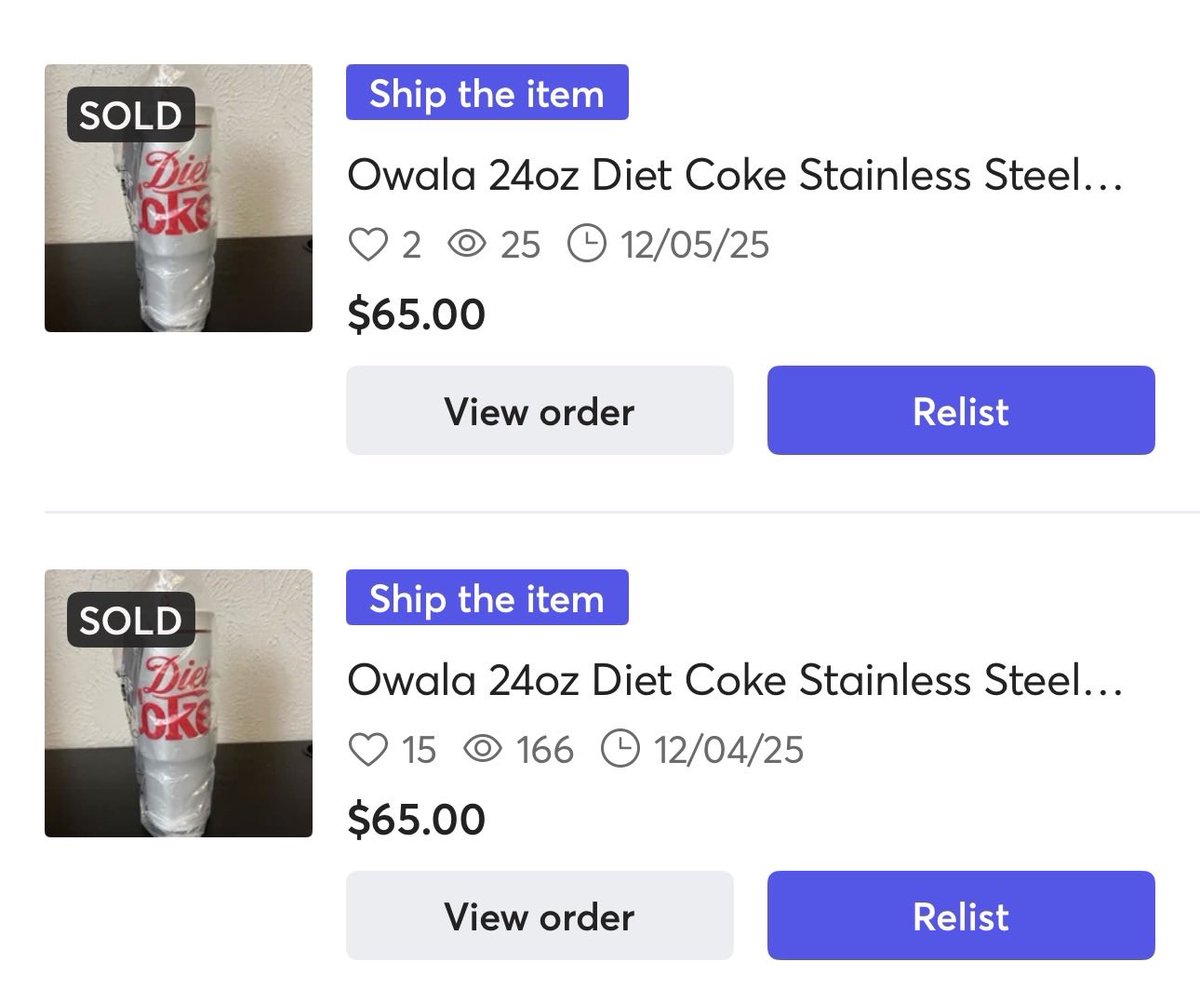Click the $65.00 price on the first listing
Image resolution: width=1200 pixels, height=1002 pixels.
click(416, 314)
